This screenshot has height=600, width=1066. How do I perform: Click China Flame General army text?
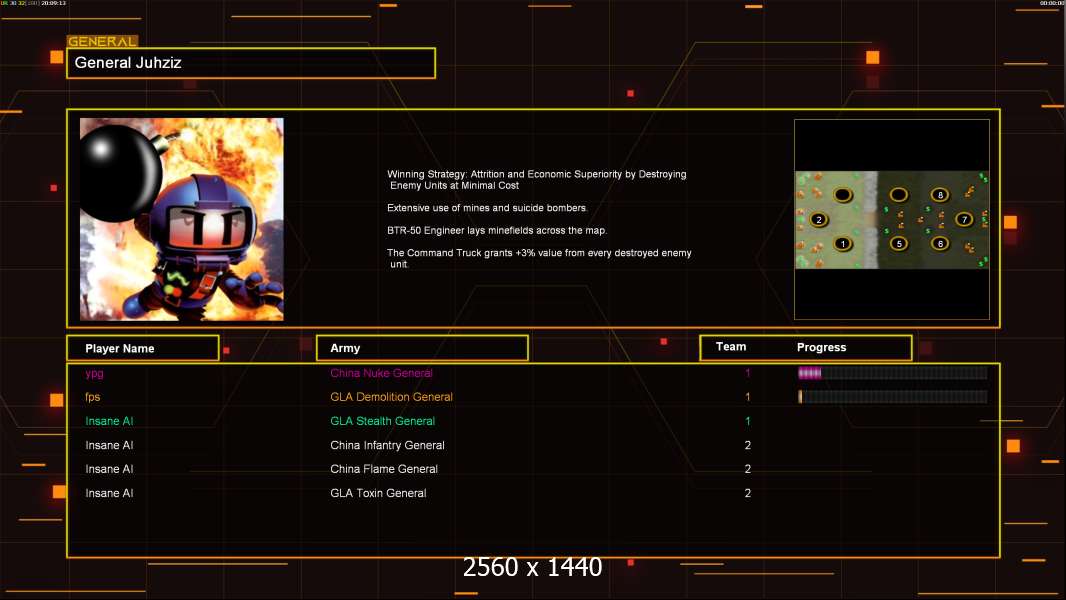pyautogui.click(x=384, y=469)
